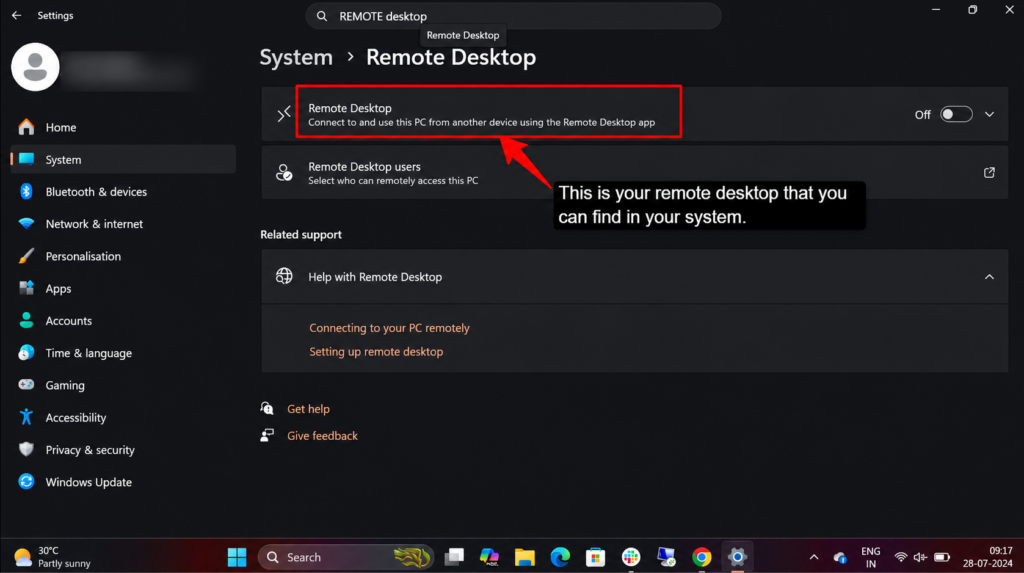1024x573 pixels.
Task: Open the monitor app icon left of Chrome
Action: click(x=666, y=557)
